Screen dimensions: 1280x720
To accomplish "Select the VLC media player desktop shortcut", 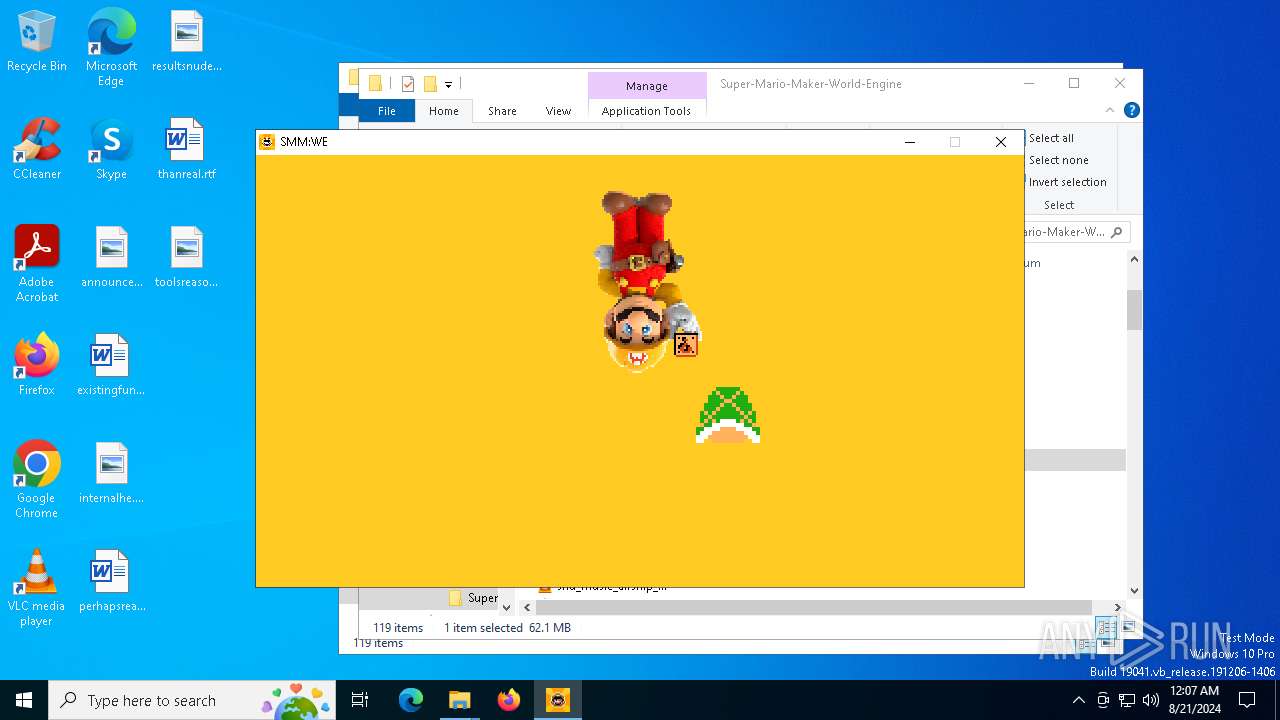I will click(x=37, y=588).
